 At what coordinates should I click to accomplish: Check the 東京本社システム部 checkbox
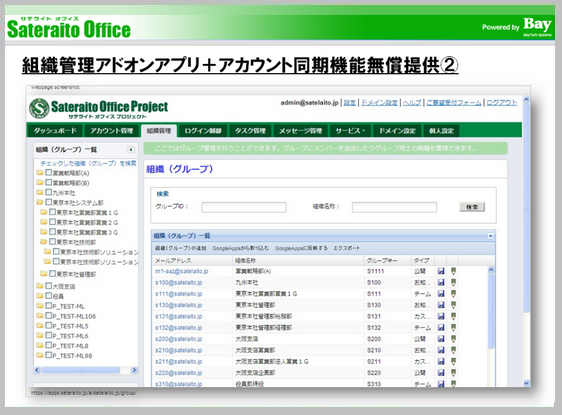[49, 202]
